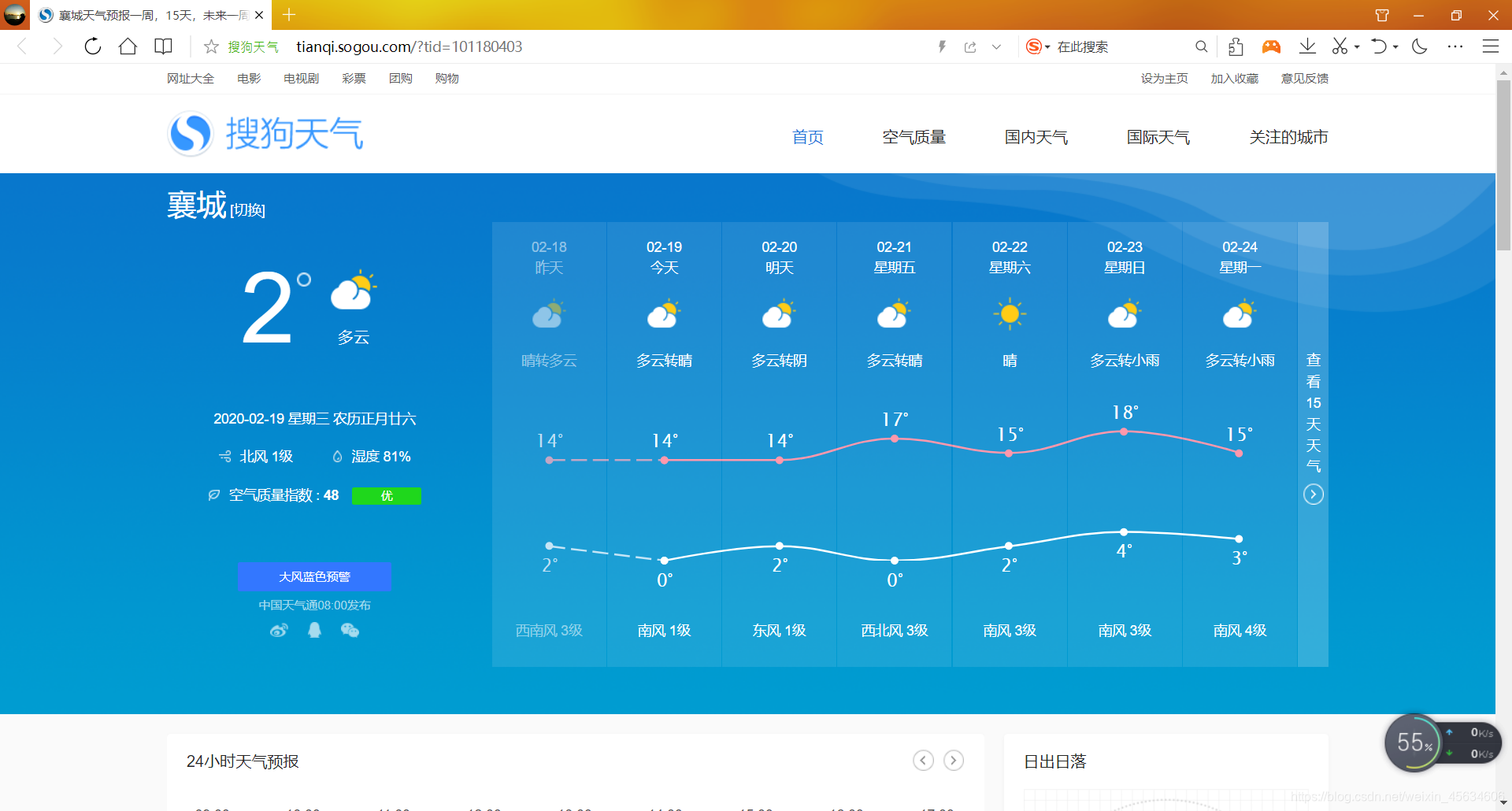
Task: Click the green 优 air quality badge
Action: pyautogui.click(x=387, y=495)
